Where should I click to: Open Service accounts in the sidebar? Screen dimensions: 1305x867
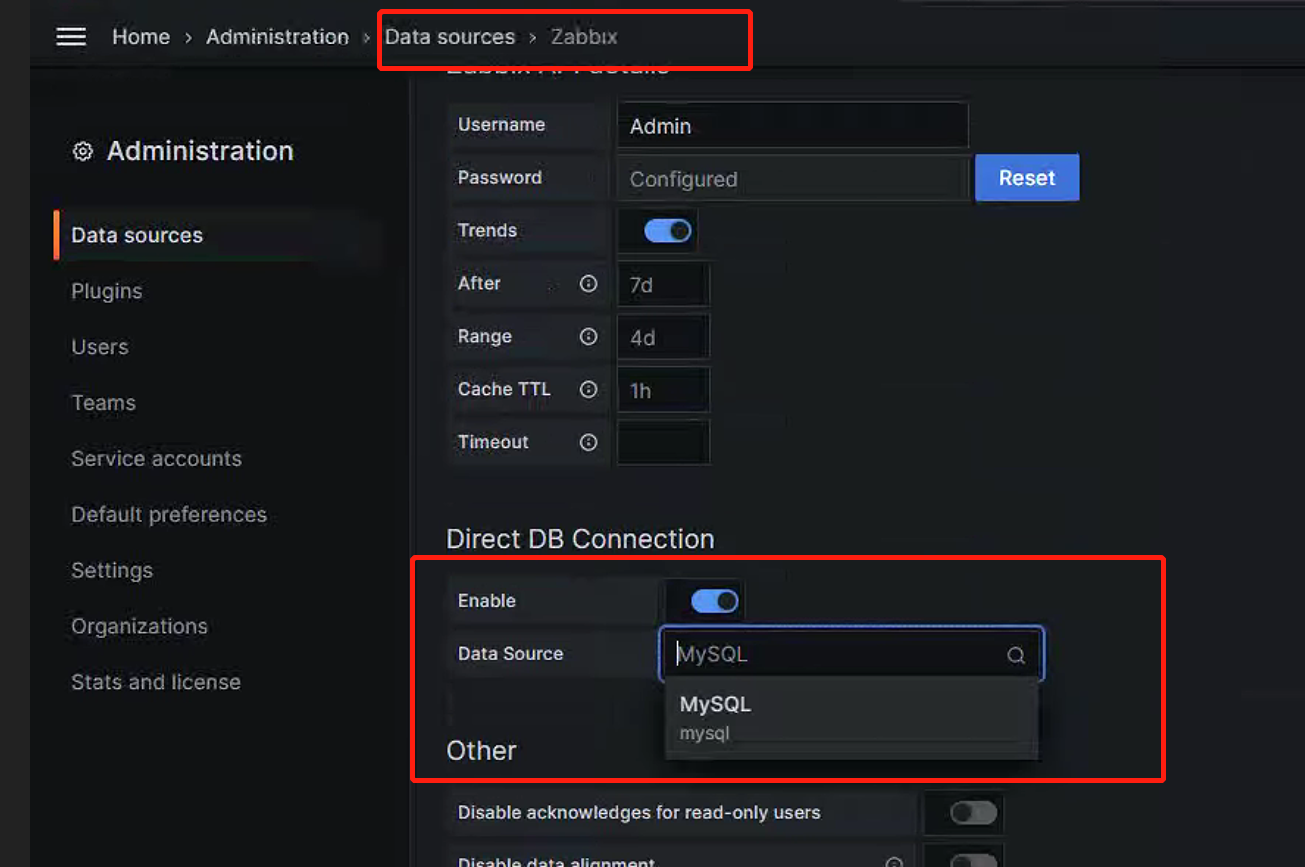[156, 459]
